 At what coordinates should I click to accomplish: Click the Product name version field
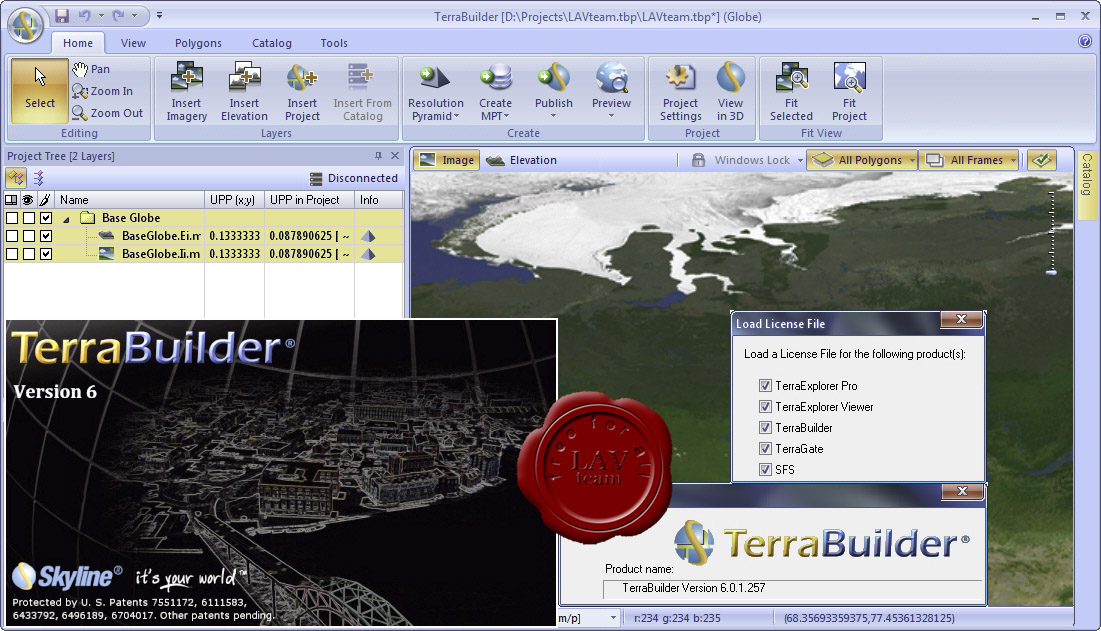[x=793, y=588]
